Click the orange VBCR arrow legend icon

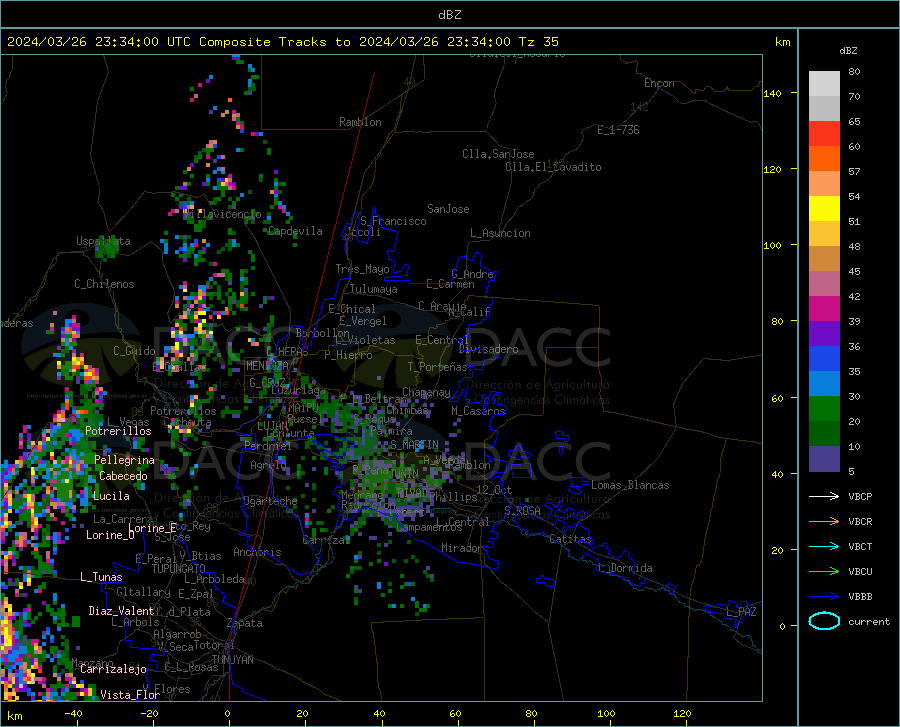[x=824, y=522]
